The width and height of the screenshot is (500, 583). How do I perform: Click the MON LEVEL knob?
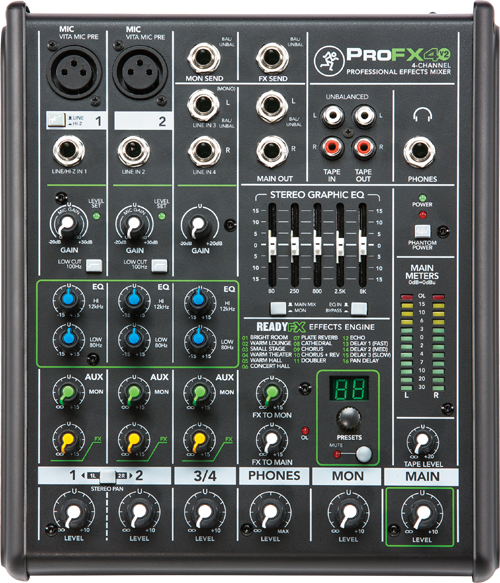(348, 514)
